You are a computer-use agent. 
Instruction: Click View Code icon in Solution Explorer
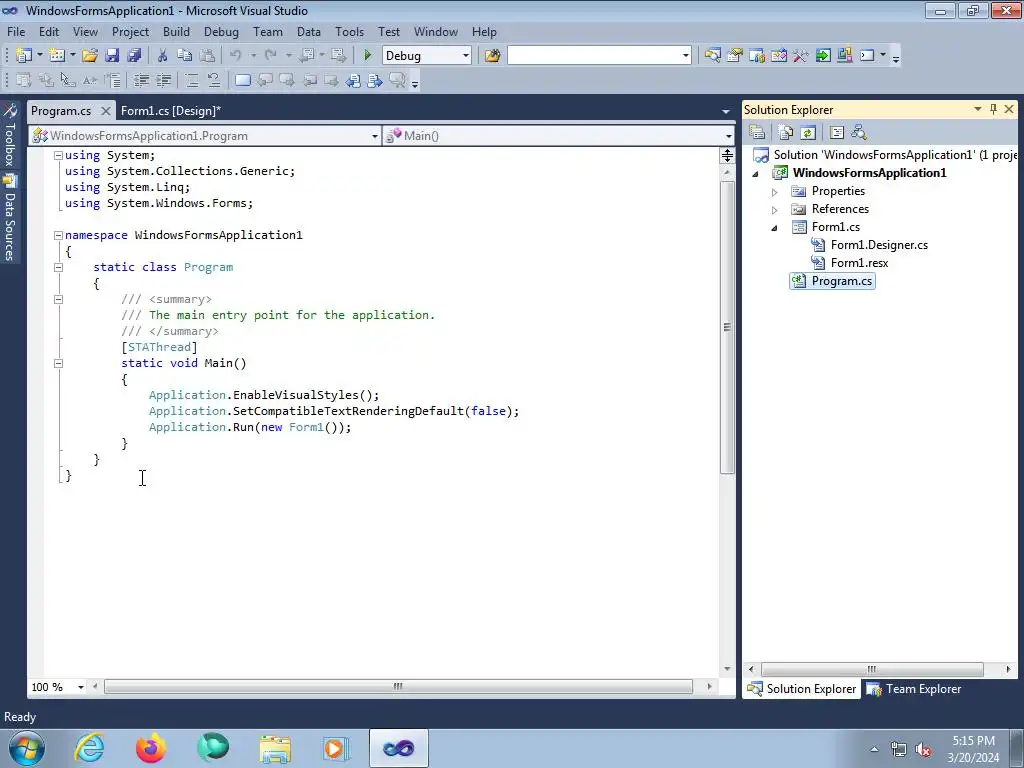(x=837, y=133)
